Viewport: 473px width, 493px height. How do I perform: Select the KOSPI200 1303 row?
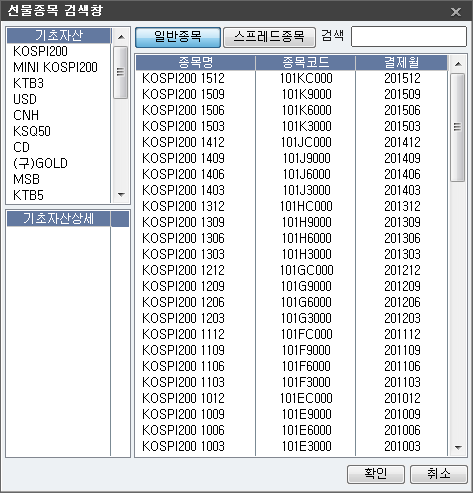[291, 254]
